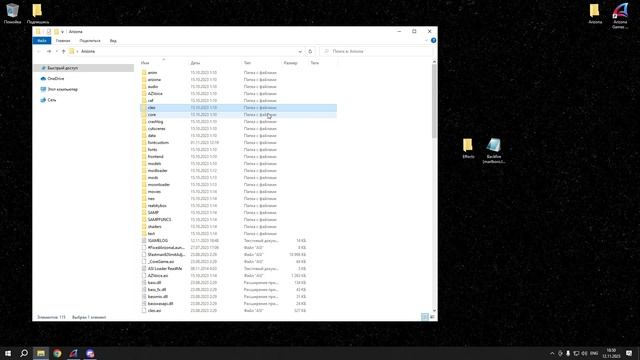Open Google Chrome from taskbar
The image size is (640, 360).
57,353
